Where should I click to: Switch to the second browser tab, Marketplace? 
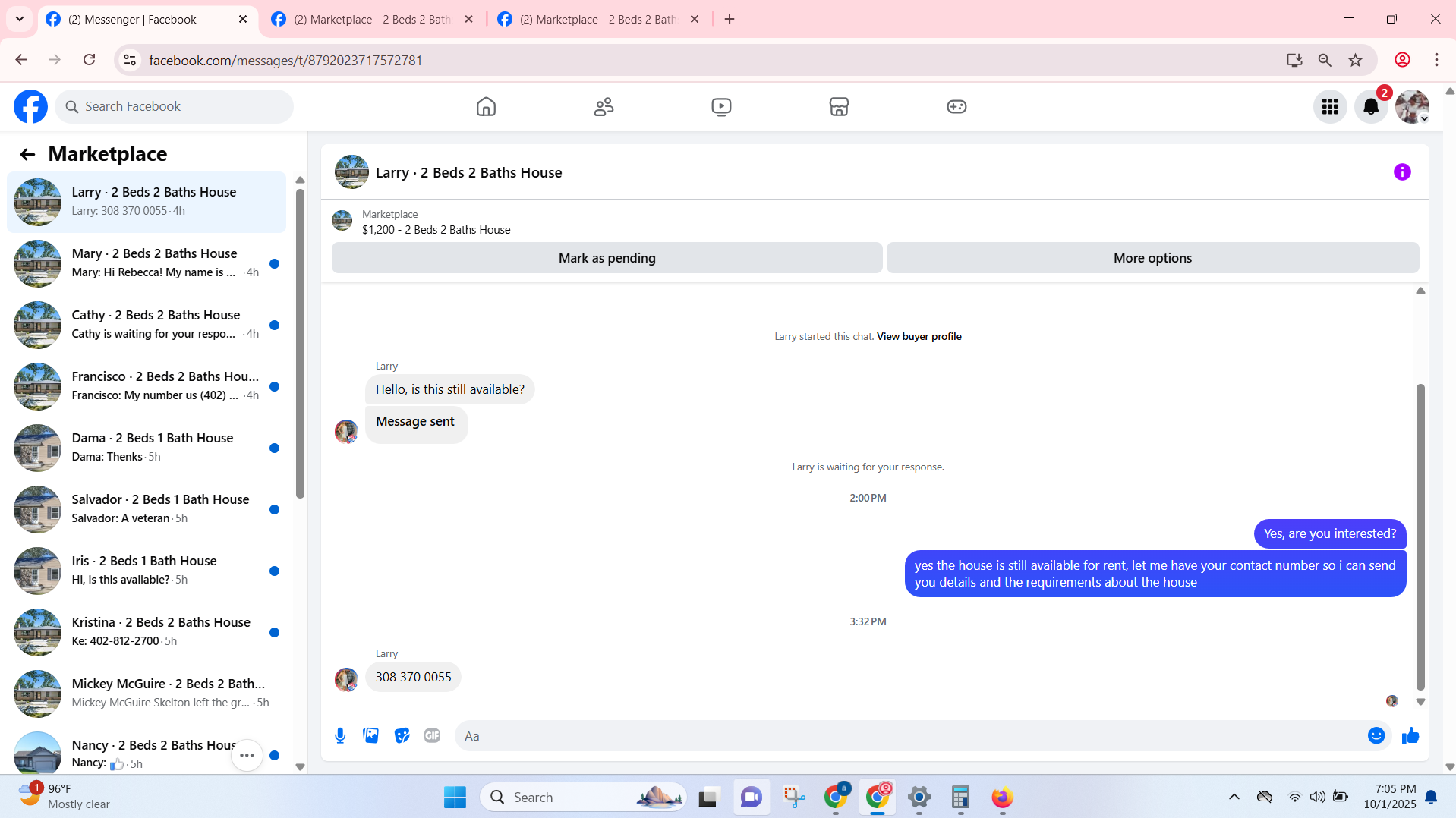point(373,20)
